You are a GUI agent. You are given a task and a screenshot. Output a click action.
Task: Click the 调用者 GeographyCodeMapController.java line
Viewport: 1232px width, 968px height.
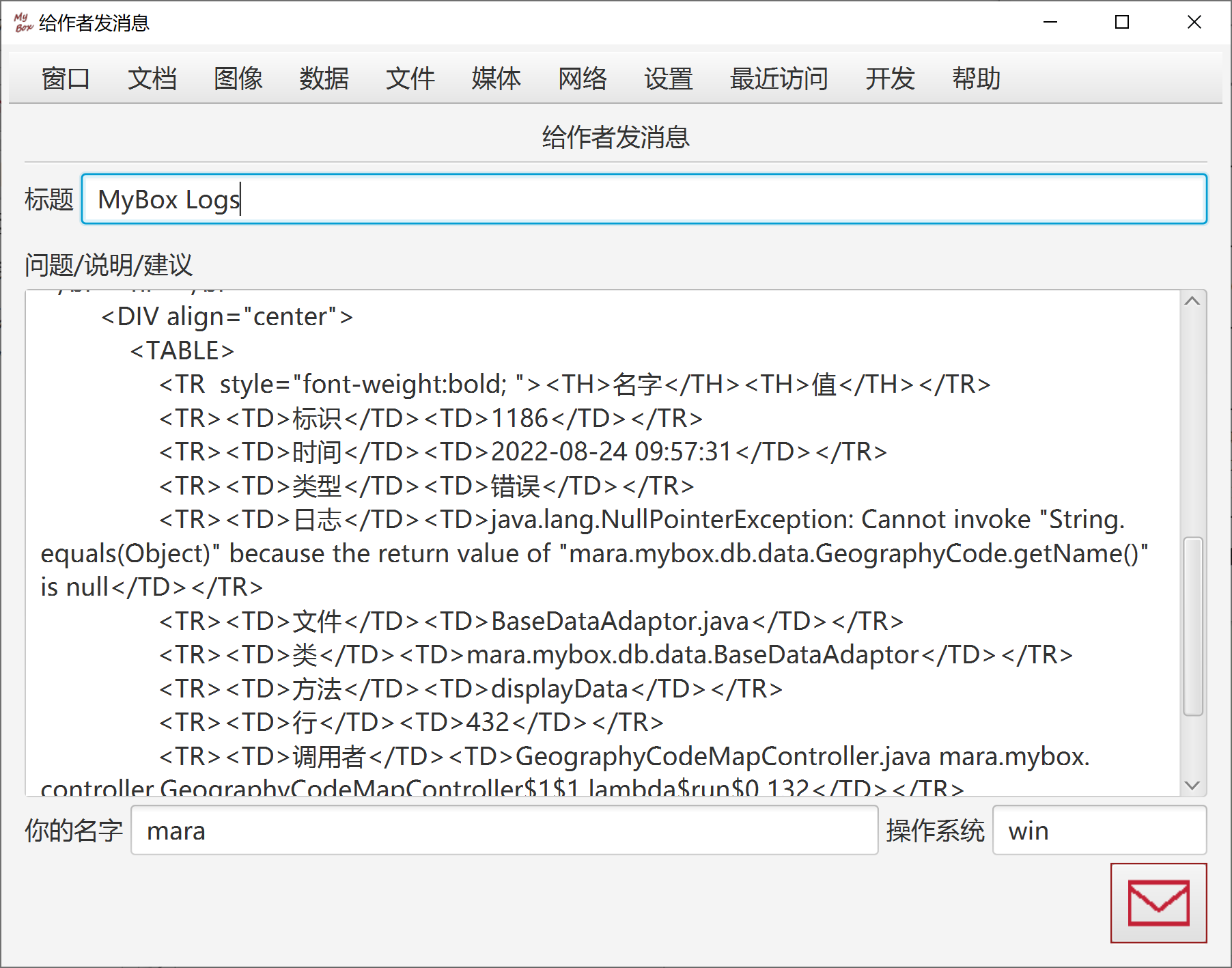624,756
